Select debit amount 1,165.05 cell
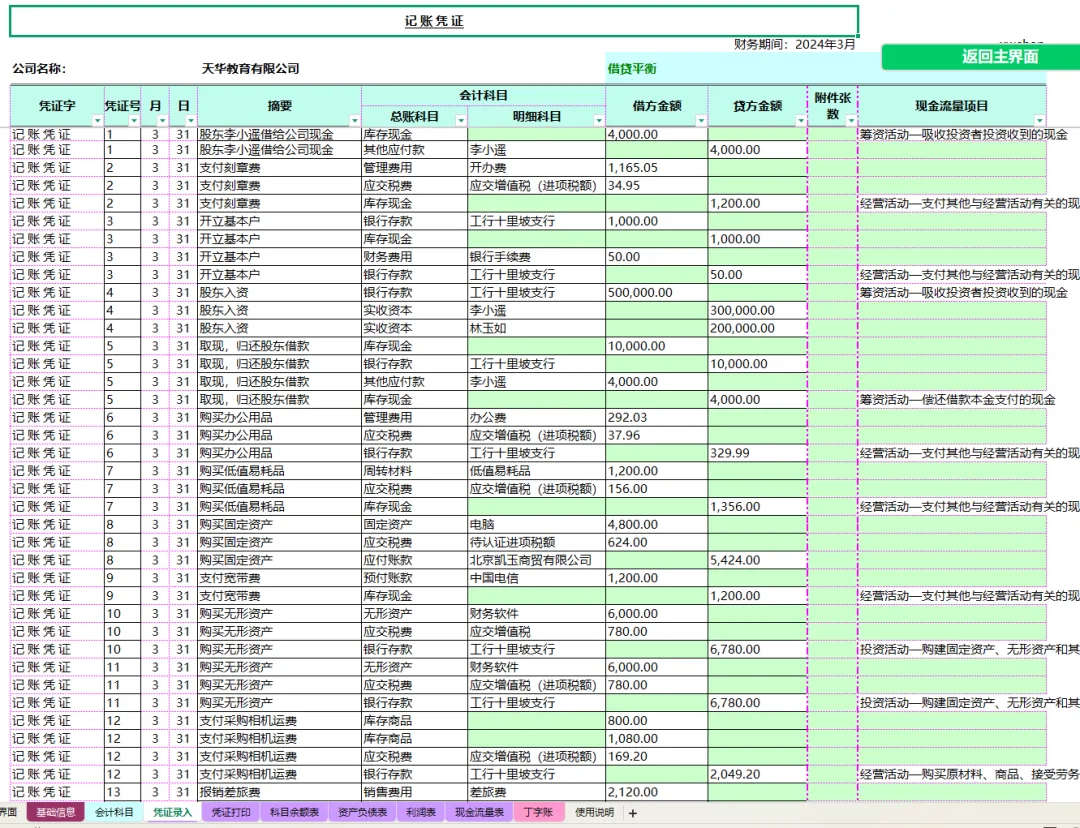Screen dimensions: 1080x828 pos(656,167)
